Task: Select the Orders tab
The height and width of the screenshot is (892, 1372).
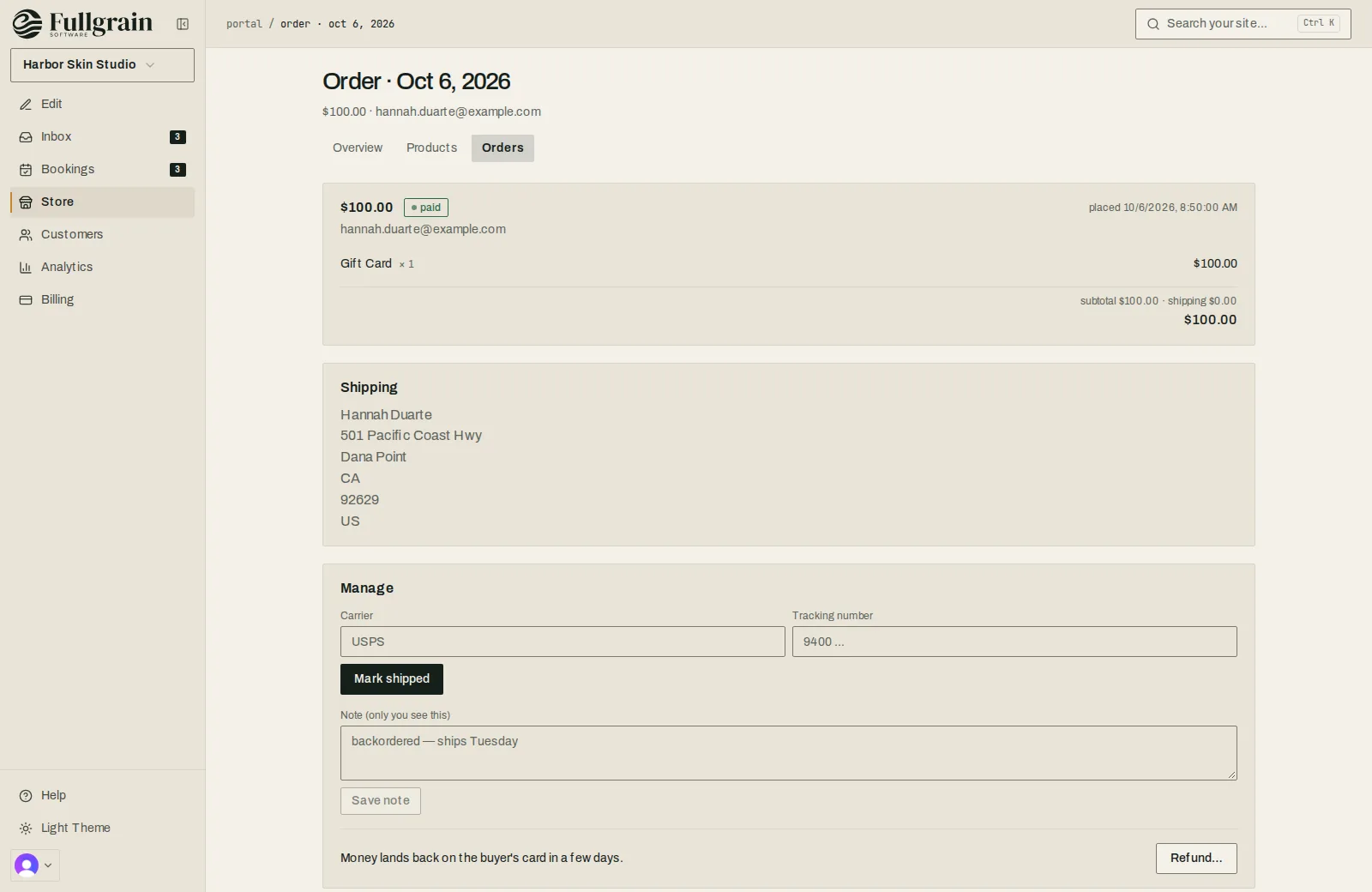Action: point(502,148)
